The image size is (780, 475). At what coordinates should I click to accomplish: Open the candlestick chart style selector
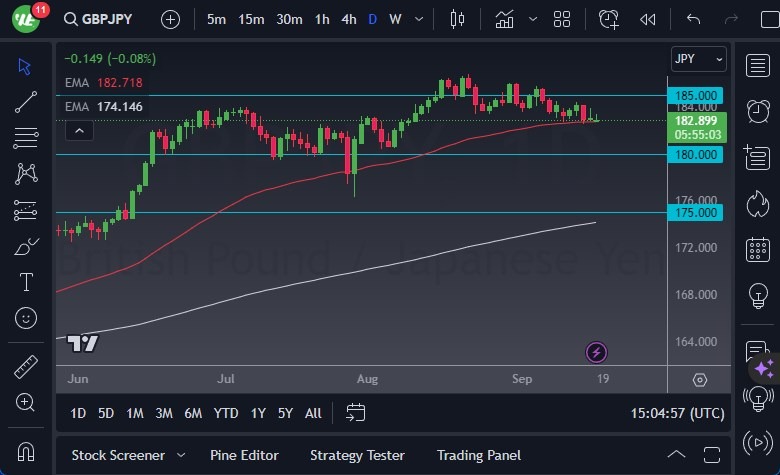click(458, 19)
